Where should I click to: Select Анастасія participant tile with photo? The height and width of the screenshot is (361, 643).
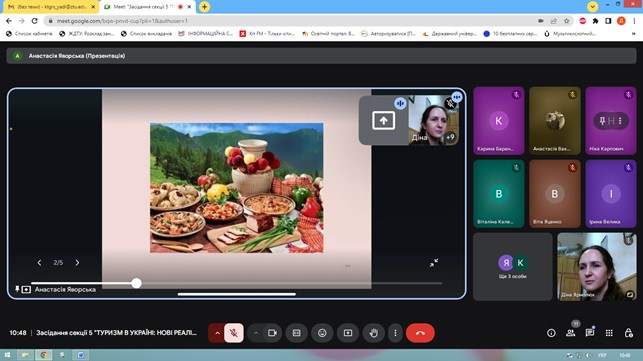555,121
